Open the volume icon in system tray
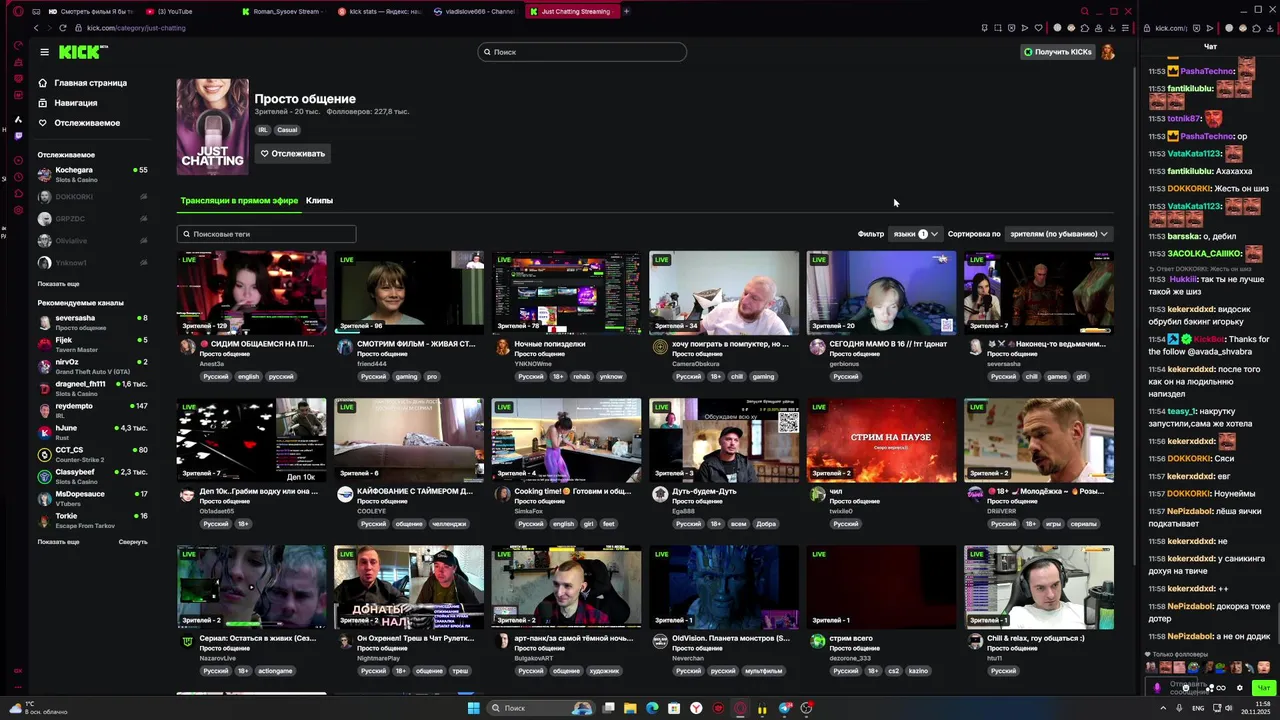The height and width of the screenshot is (720, 1280). point(1231,708)
